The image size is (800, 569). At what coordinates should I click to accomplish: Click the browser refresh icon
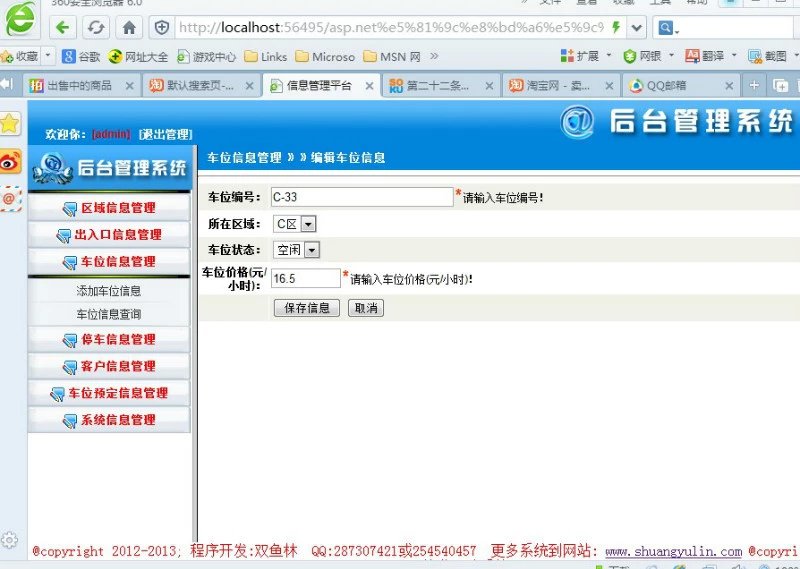point(95,27)
